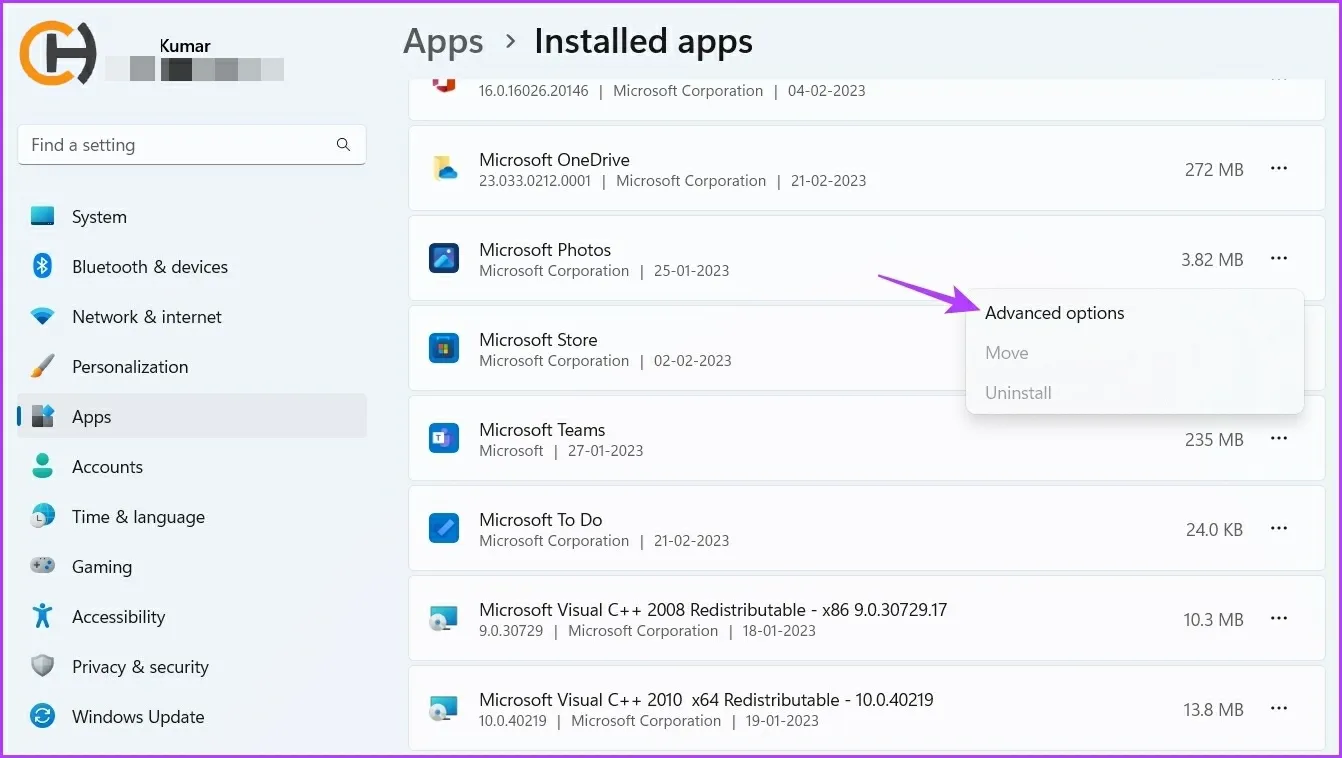The width and height of the screenshot is (1342, 758).
Task: Open the three-dot menu for Visual C++ 2008
Action: click(1278, 619)
